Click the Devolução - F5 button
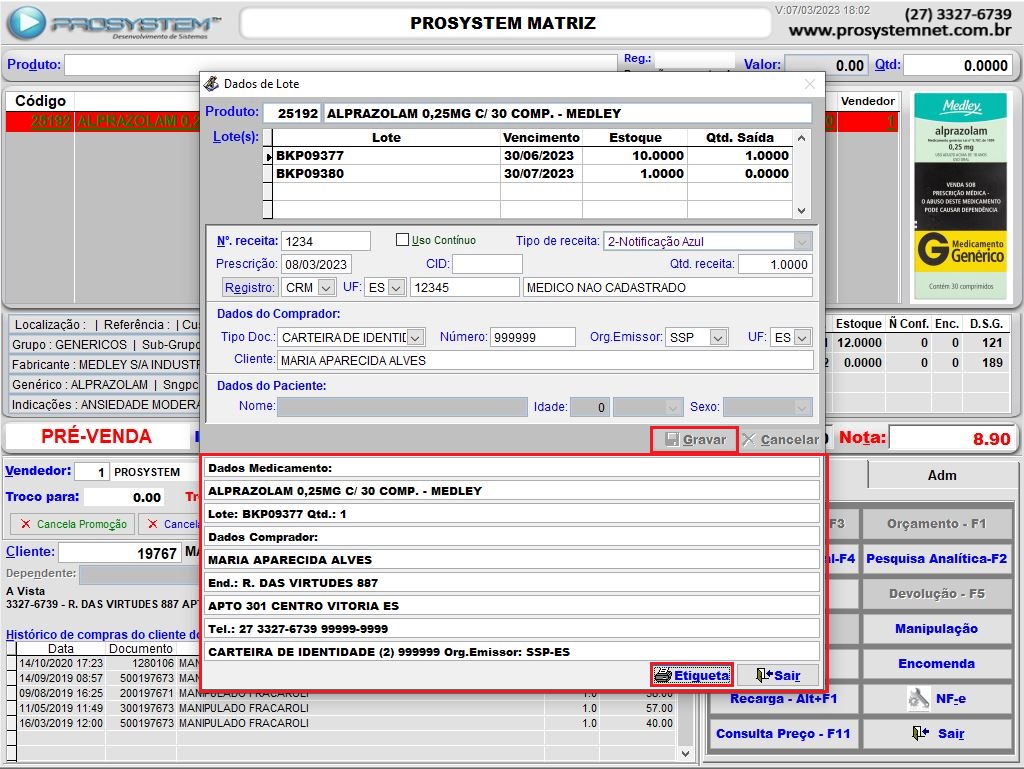Viewport: 1024px width, 769px height. point(936,594)
